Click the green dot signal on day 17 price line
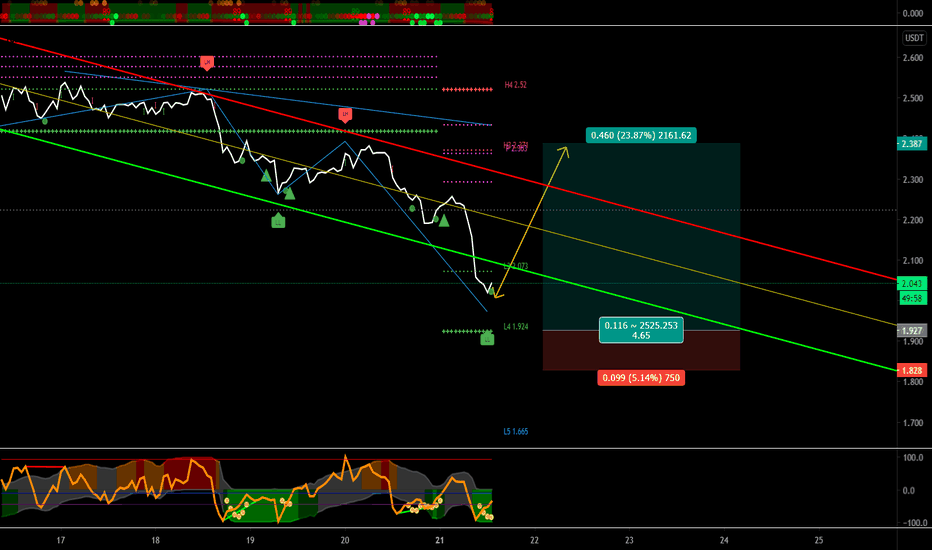 (45, 121)
